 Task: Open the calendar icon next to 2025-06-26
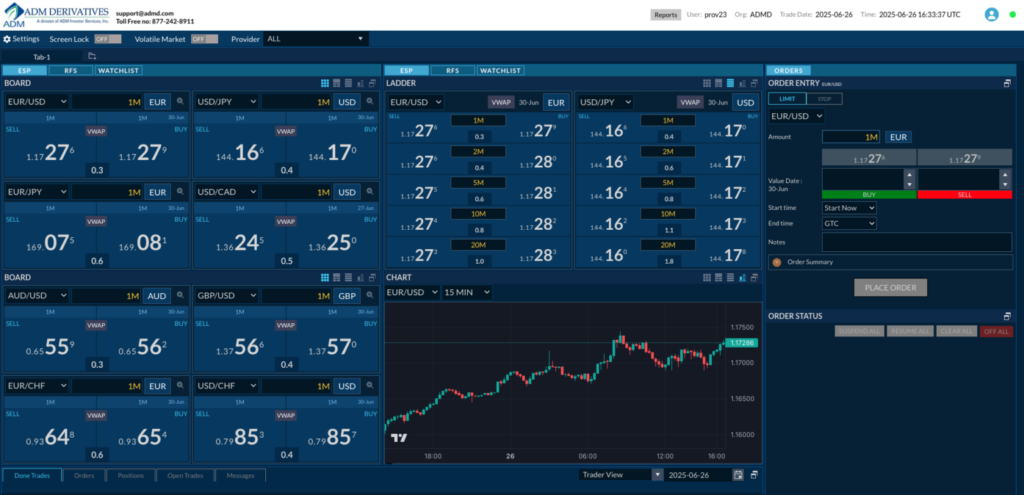(738, 475)
